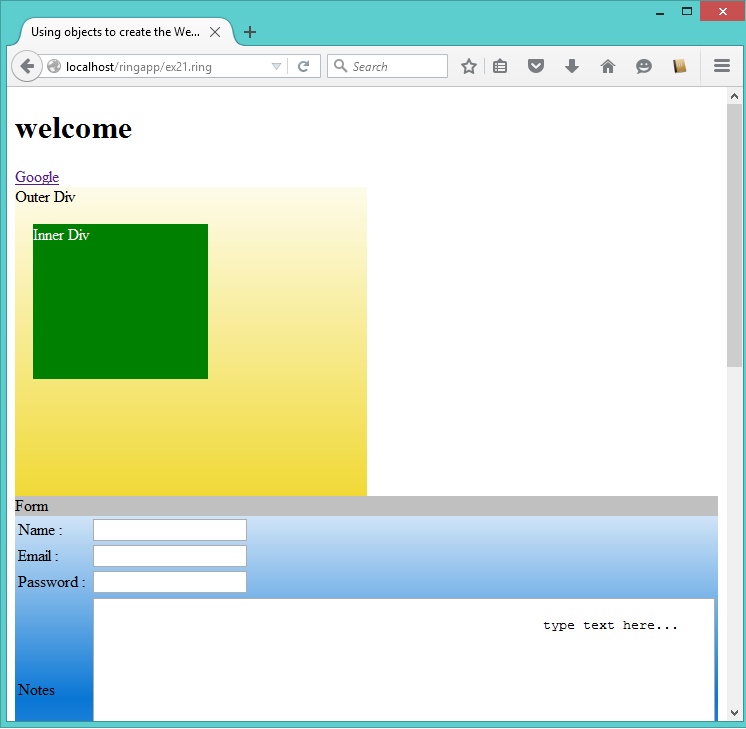Viewport: 746px width, 729px height.
Task: Click the smiley face Hello icon
Action: coord(643,67)
